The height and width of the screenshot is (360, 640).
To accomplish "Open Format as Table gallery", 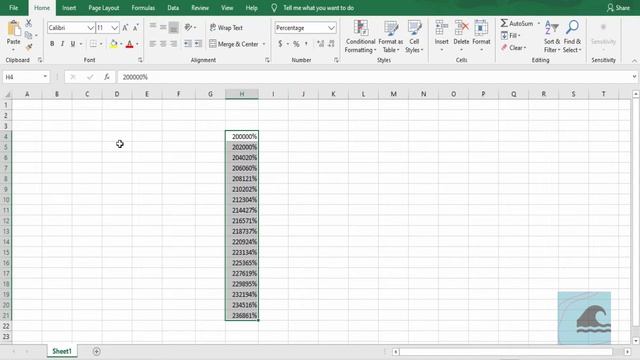I will point(391,37).
